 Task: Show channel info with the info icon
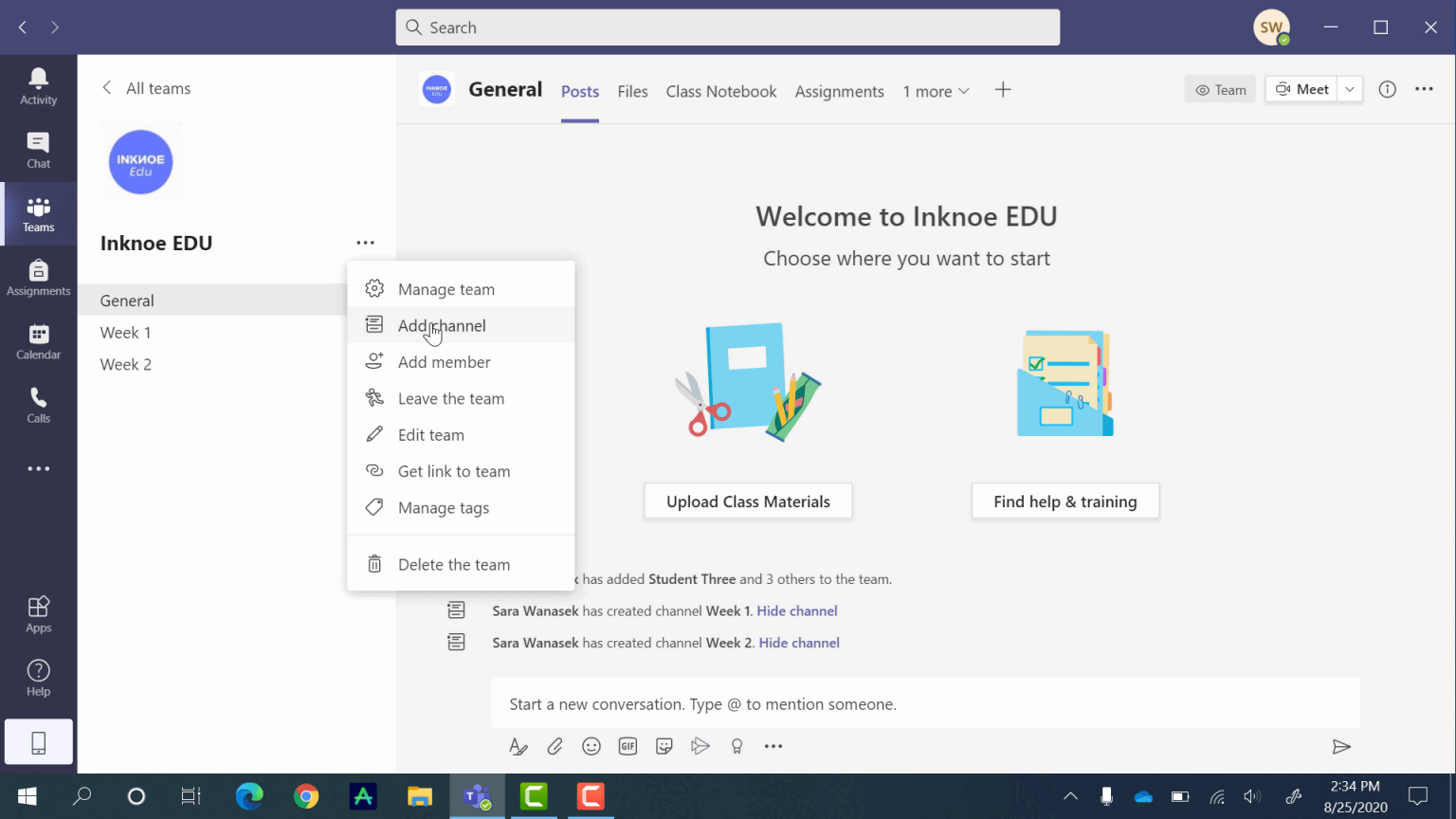click(x=1388, y=89)
